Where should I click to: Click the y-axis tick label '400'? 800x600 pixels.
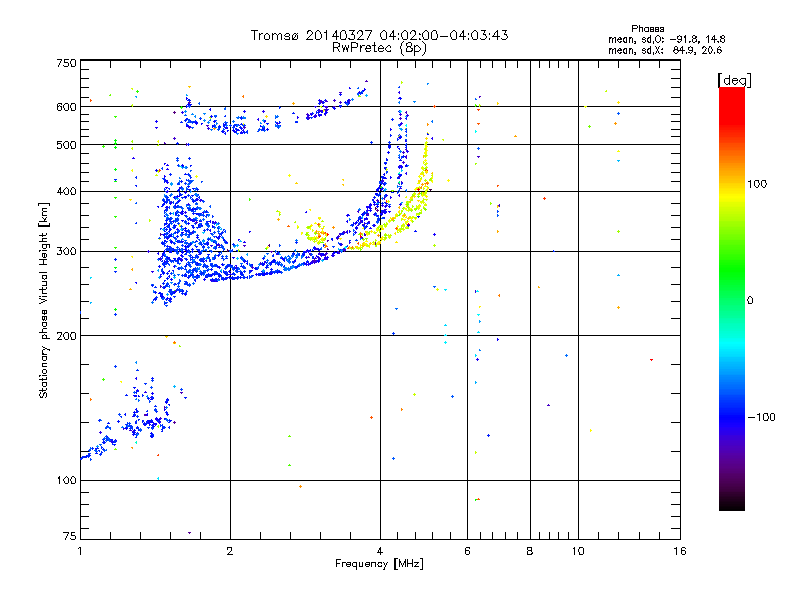66,191
